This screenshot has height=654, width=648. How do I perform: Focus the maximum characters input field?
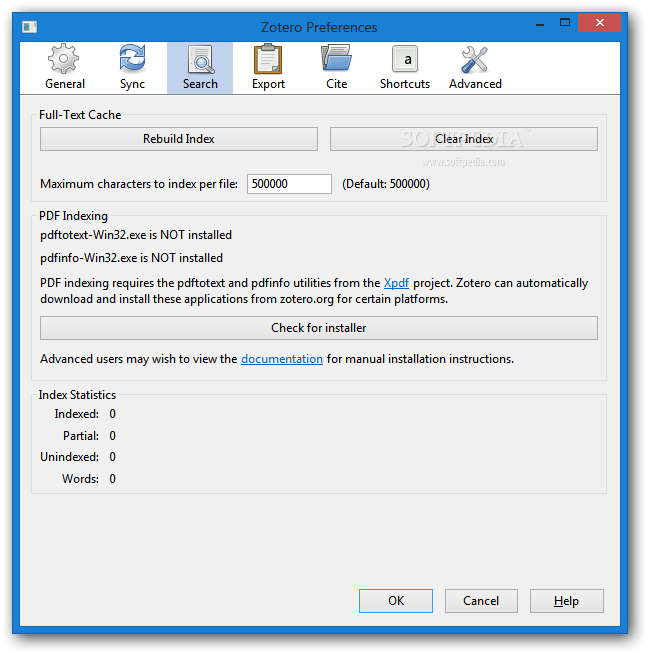pyautogui.click(x=289, y=184)
